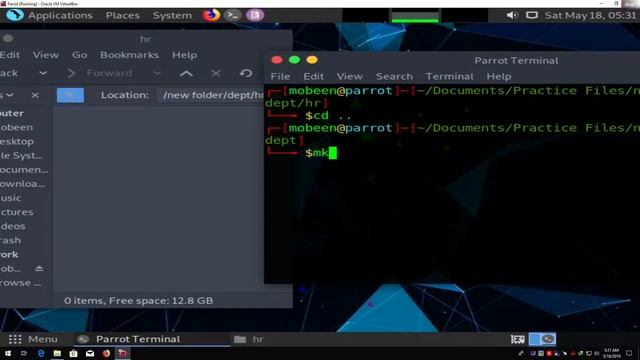Open the View menu in Parrot Terminal
The width and height of the screenshot is (640, 360).
[349, 76]
